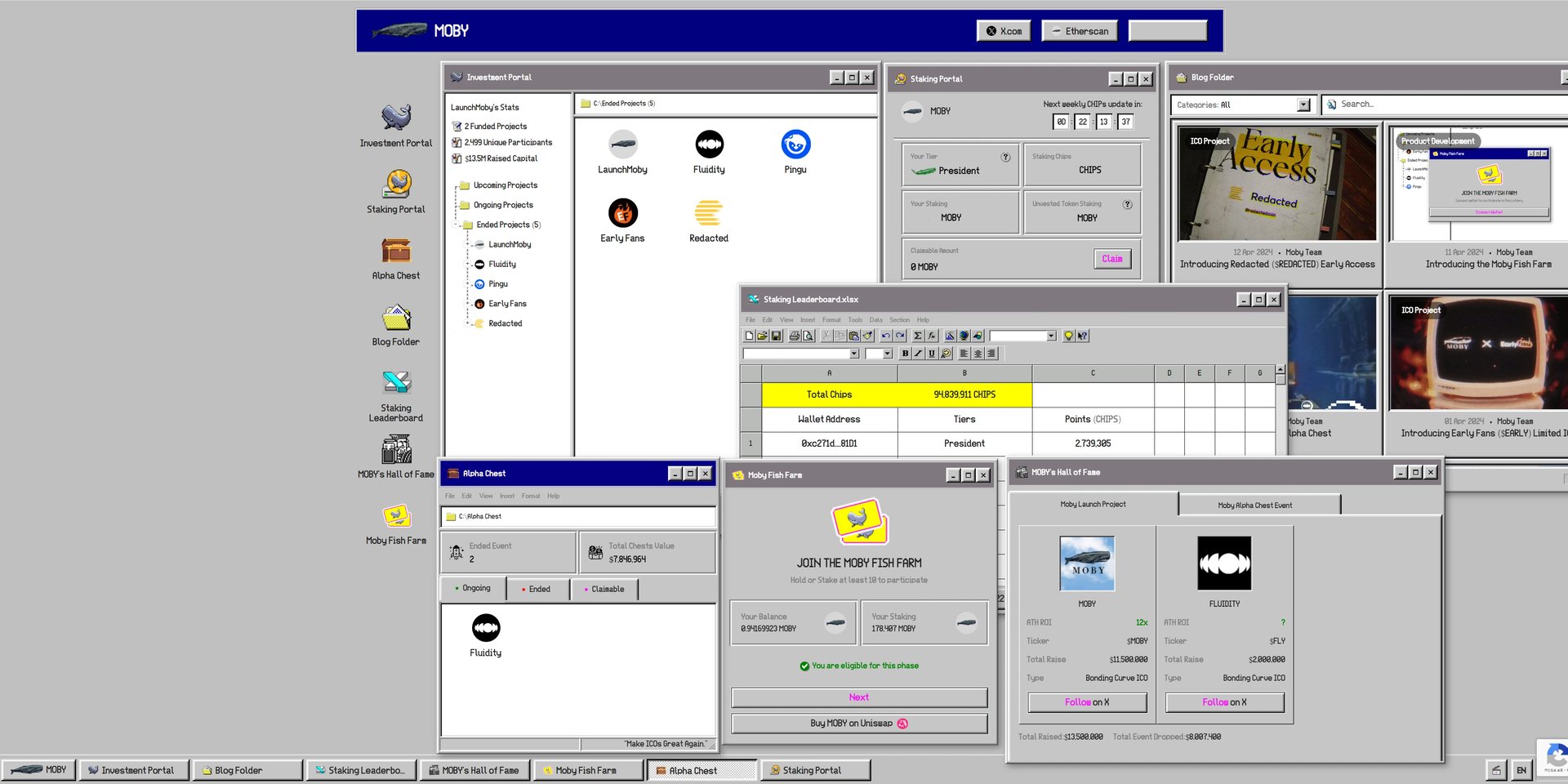Screen dimensions: 1568x784
Task: Open Fluidity event icon in Alpha Chest window
Action: pyautogui.click(x=486, y=635)
